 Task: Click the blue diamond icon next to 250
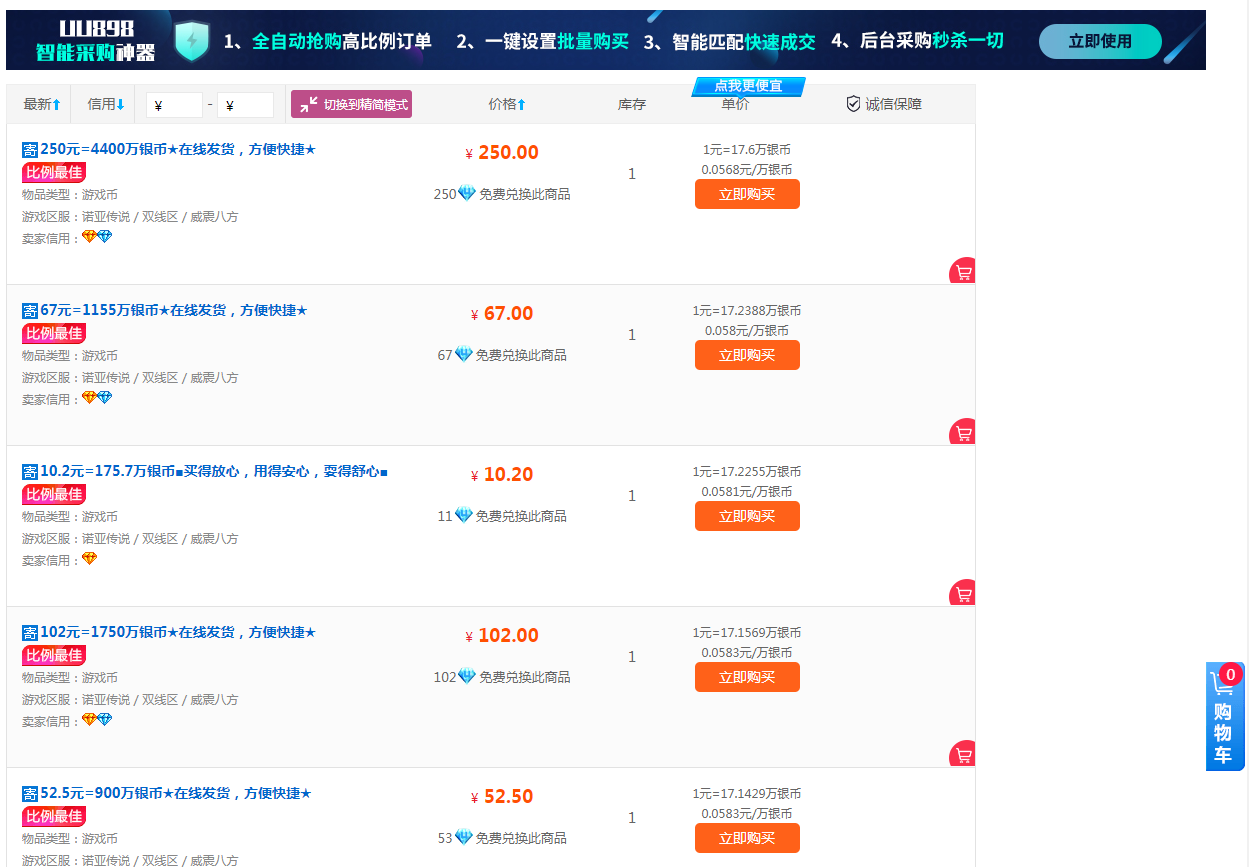point(464,194)
